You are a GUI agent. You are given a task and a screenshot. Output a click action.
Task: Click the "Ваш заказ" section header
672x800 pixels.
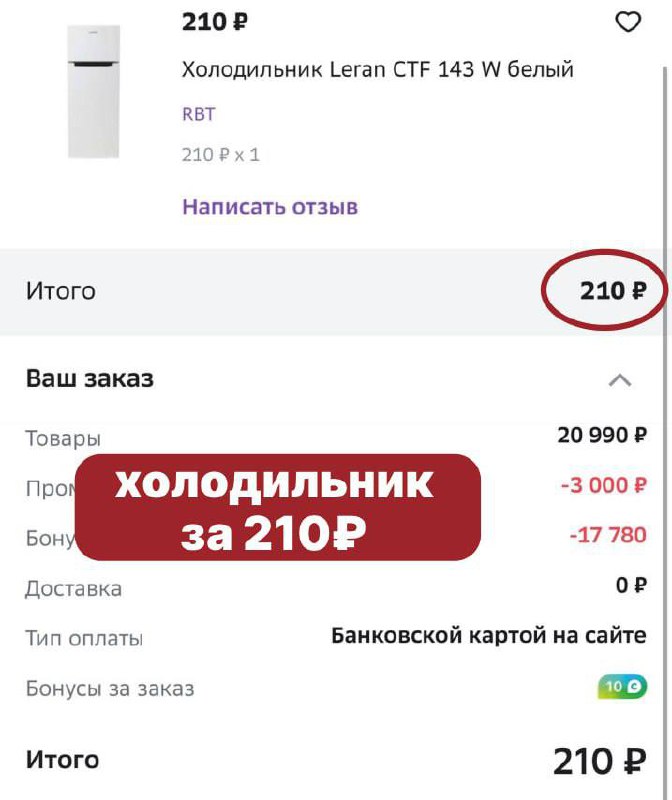click(90, 379)
